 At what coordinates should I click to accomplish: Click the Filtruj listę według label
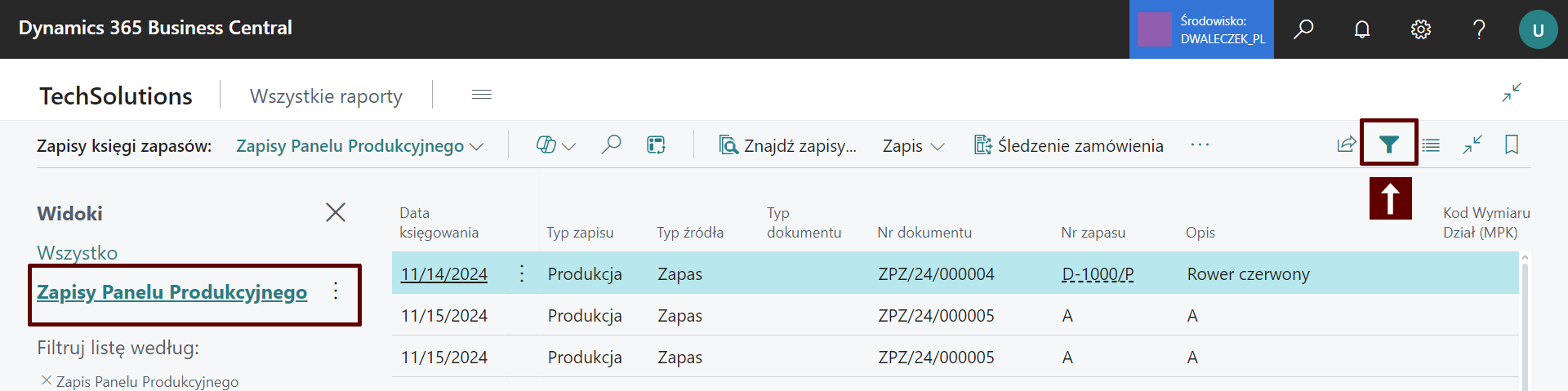click(118, 348)
